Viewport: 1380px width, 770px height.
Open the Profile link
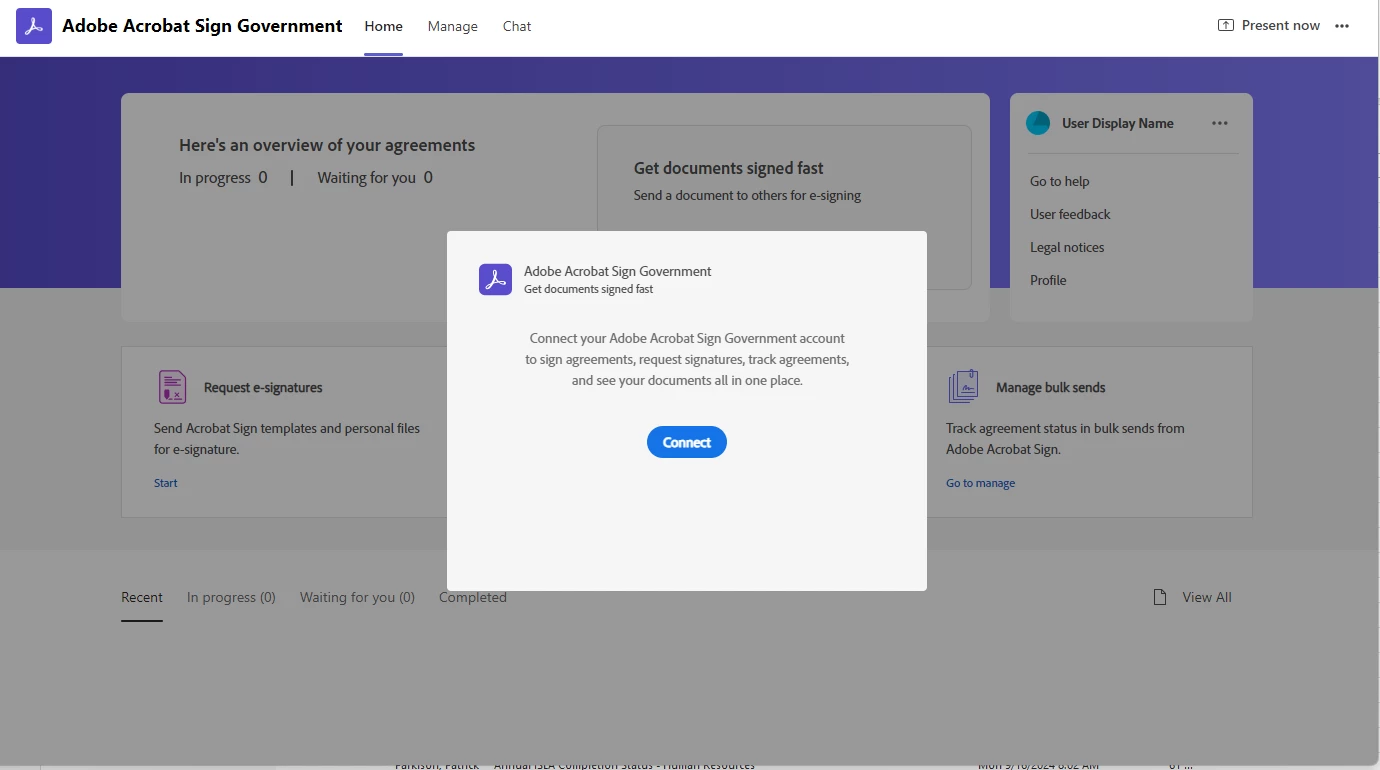tap(1048, 280)
